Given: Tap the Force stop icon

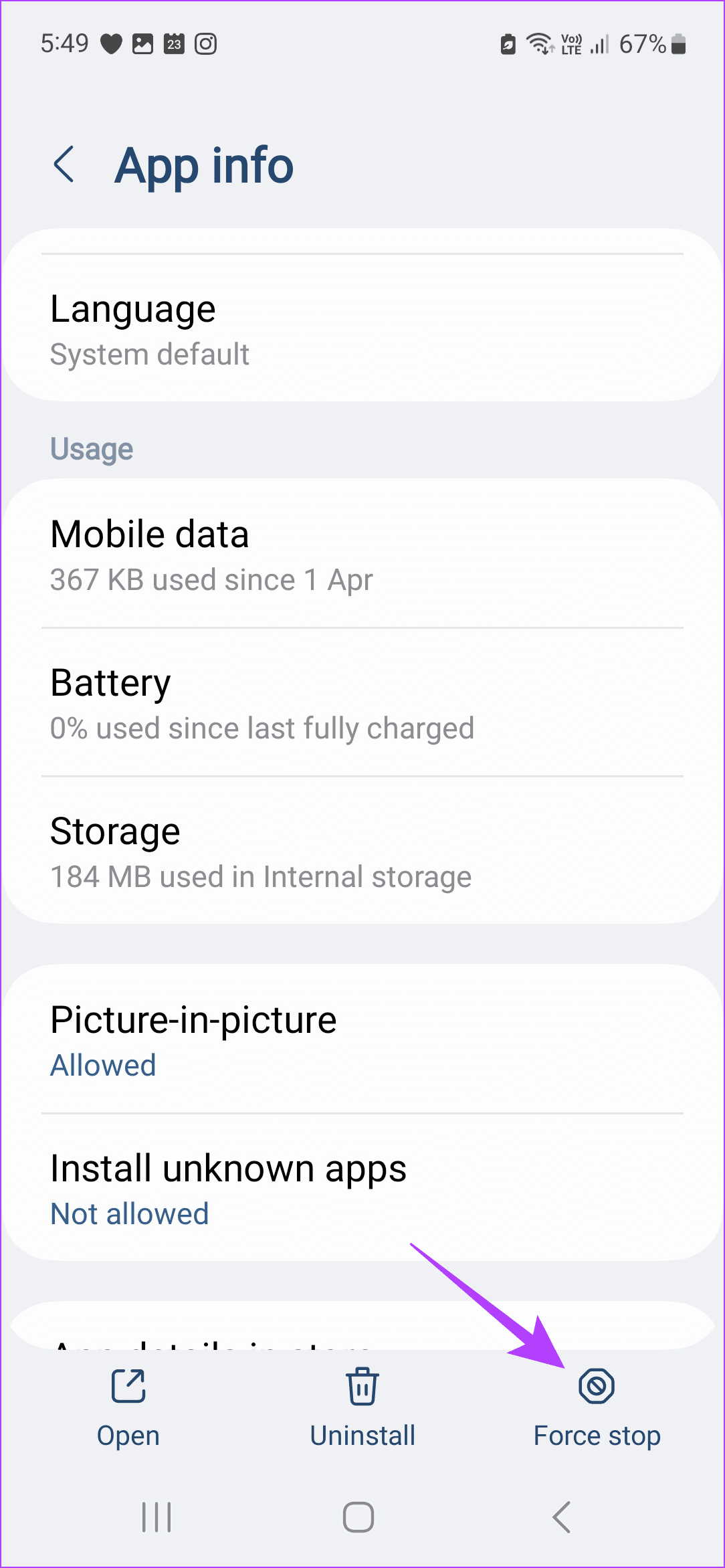Looking at the screenshot, I should point(597,1385).
